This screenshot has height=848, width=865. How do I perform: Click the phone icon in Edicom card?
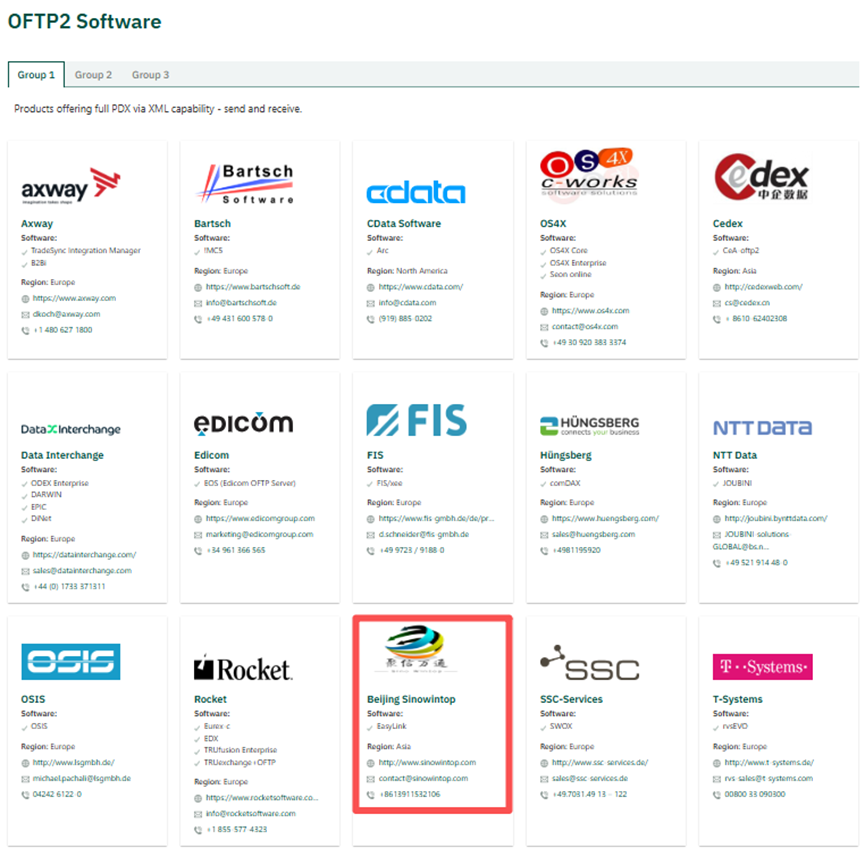coord(198,551)
